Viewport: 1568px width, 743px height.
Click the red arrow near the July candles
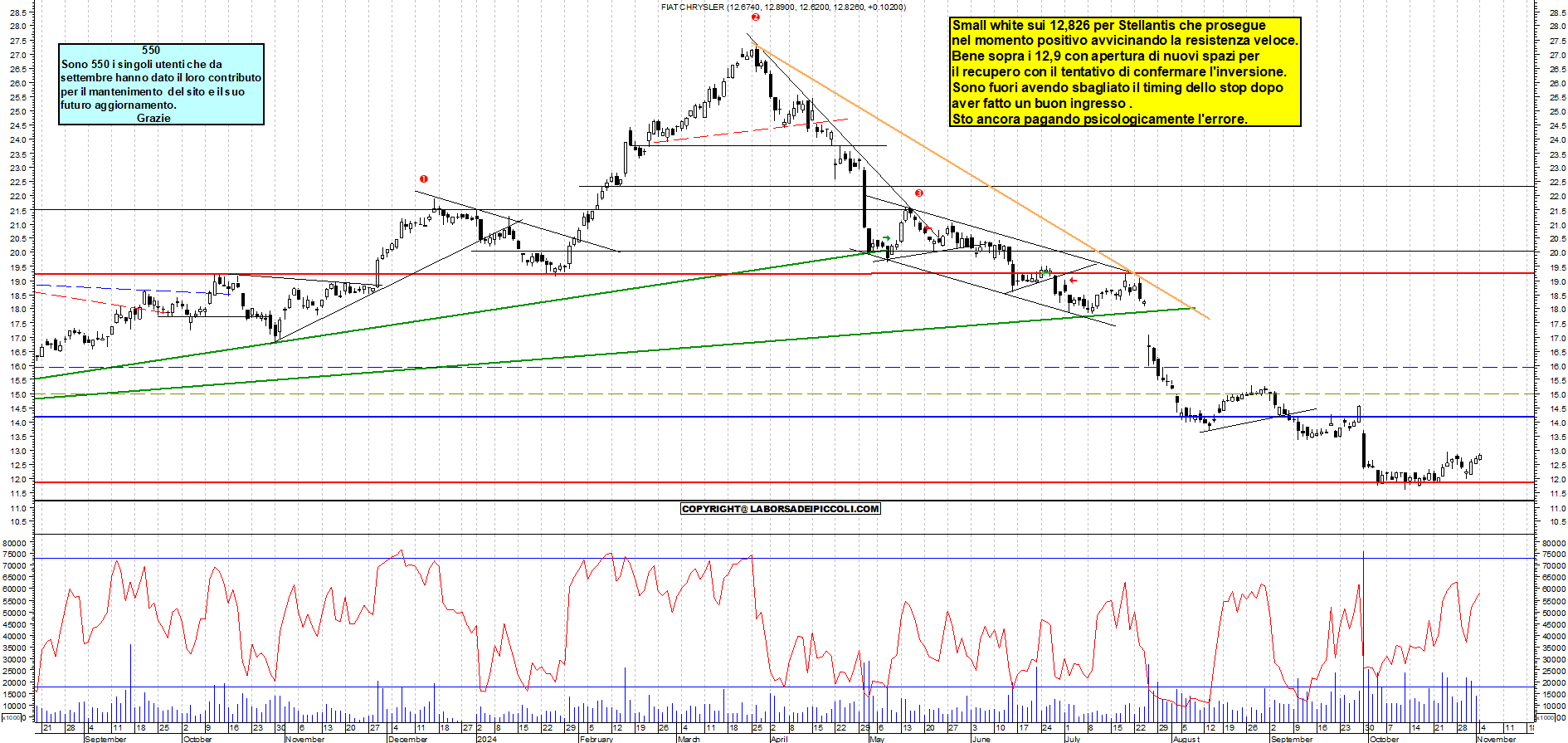click(1073, 281)
